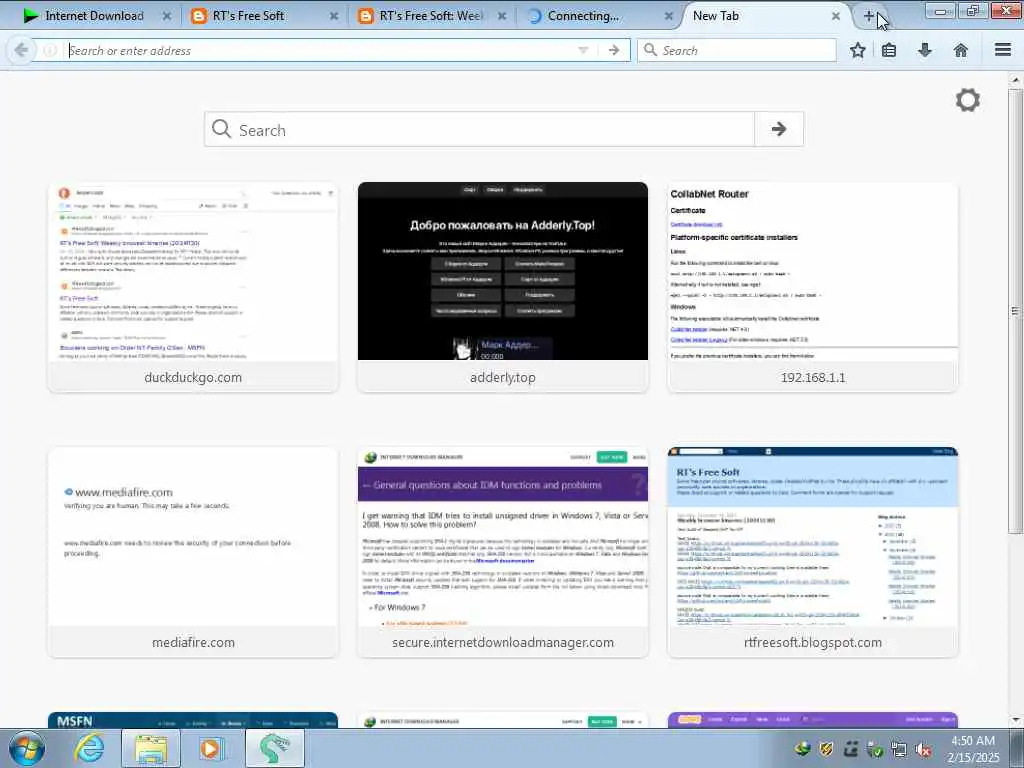Open the hamburger menu button
Screen dimensions: 1024x768
tap(1003, 50)
